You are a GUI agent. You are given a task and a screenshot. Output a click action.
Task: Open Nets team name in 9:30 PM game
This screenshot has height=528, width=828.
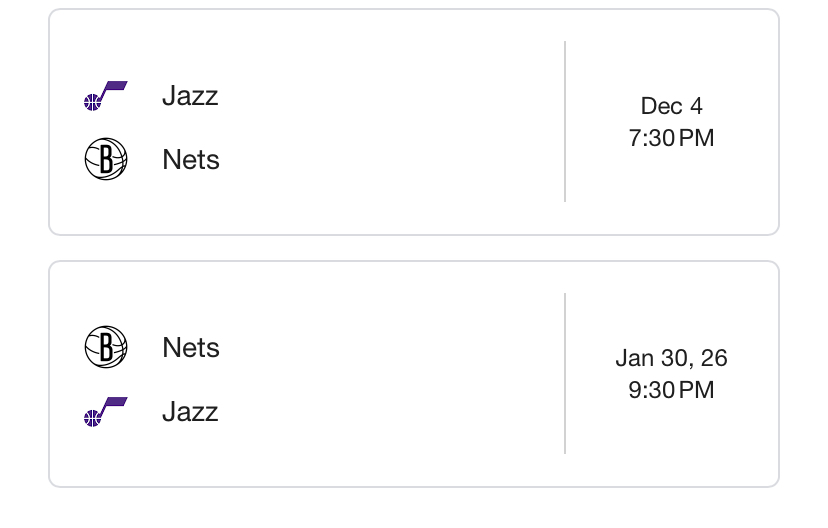point(191,348)
